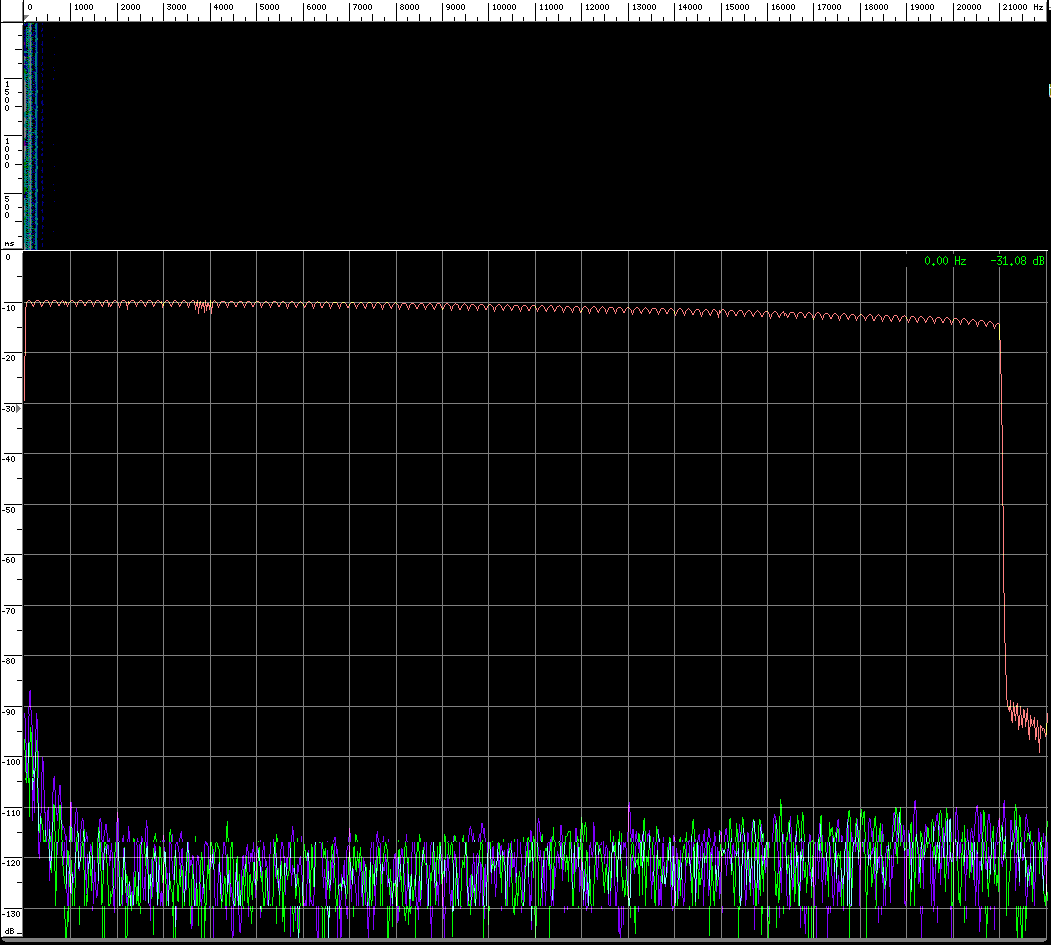Image resolution: width=1051 pixels, height=945 pixels.
Task: Click the 16000 label on frequency ruler
Action: click(783, 7)
